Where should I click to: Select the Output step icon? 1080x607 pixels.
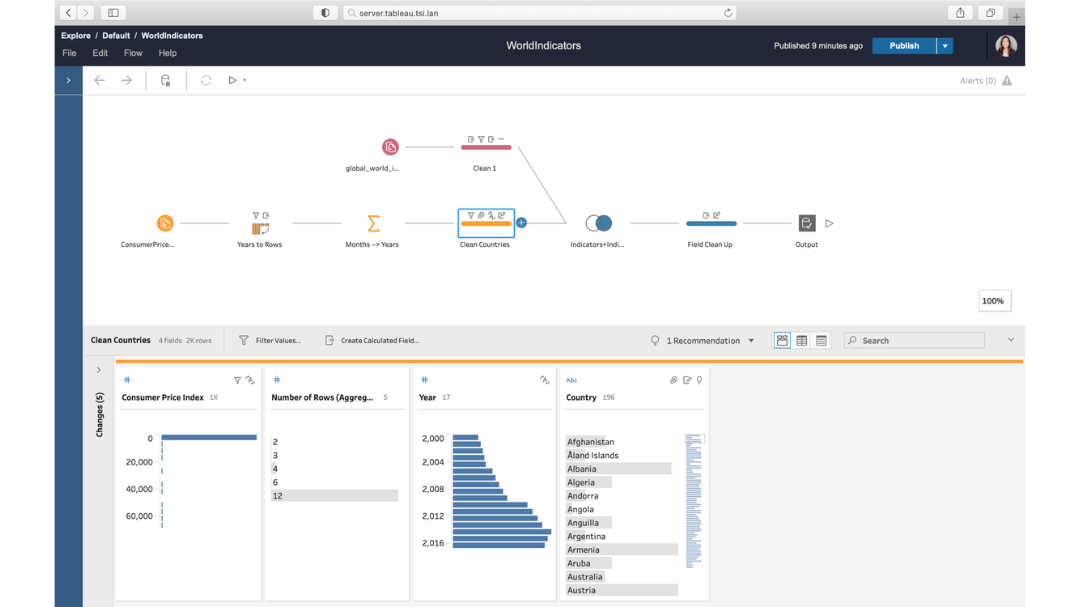807,223
